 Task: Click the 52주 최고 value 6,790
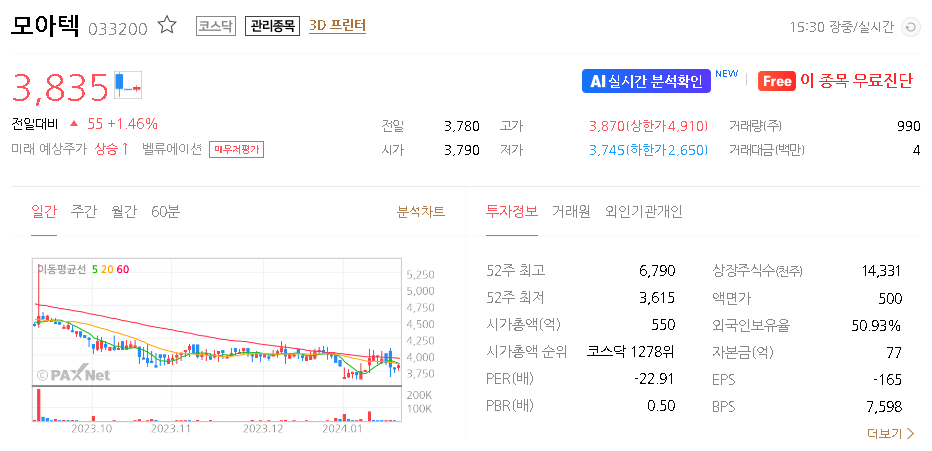(657, 271)
